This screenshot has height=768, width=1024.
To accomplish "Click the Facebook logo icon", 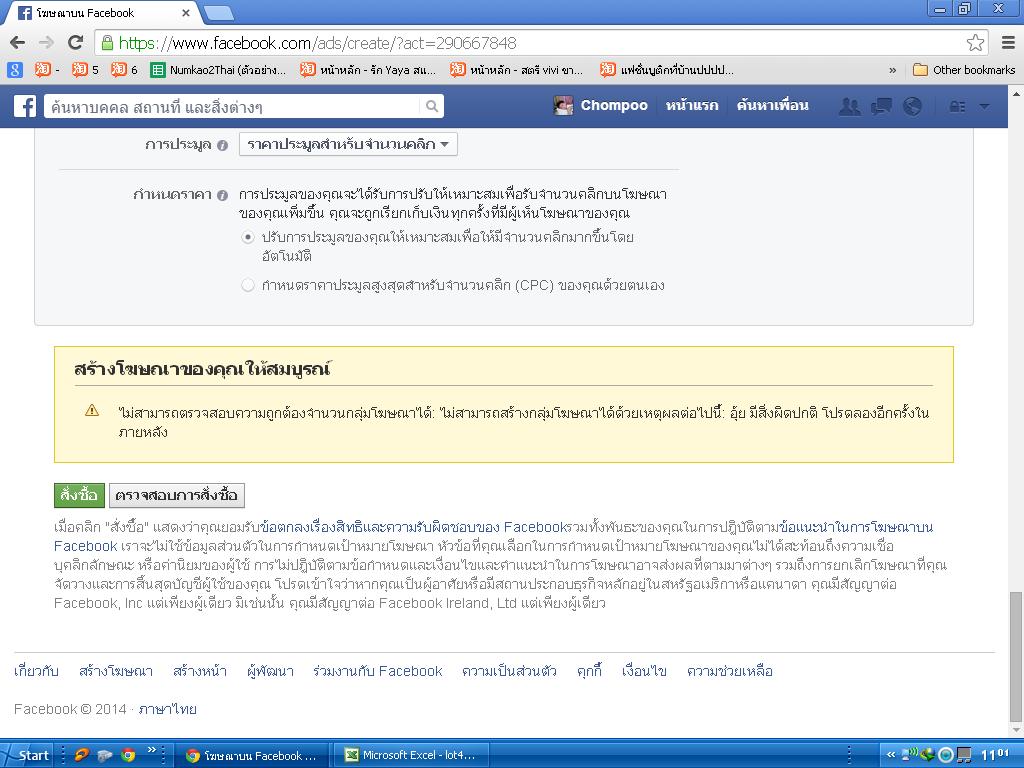I will [25, 106].
